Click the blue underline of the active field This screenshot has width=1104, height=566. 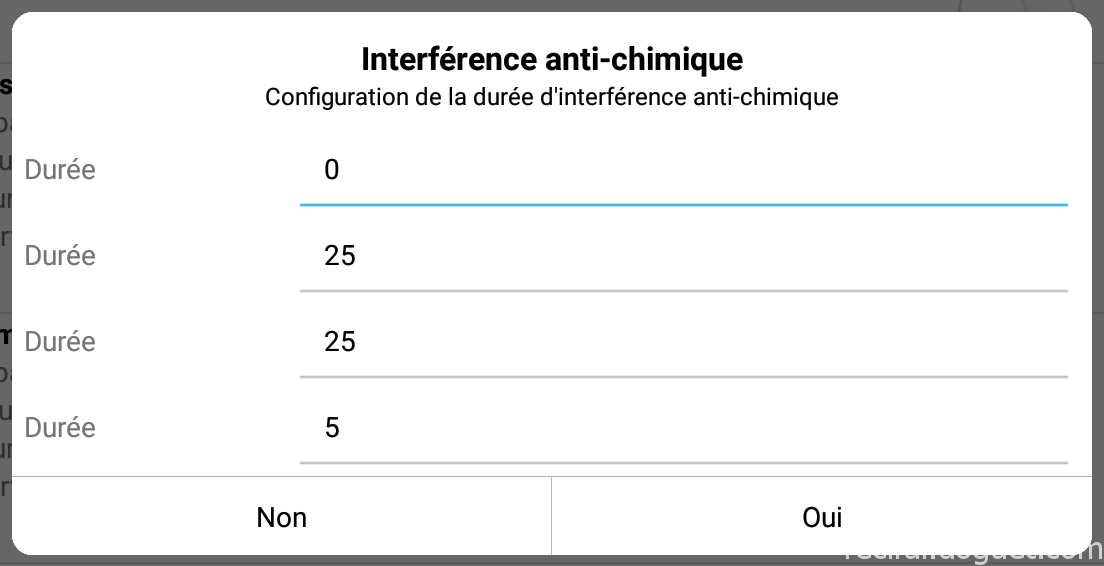(684, 205)
